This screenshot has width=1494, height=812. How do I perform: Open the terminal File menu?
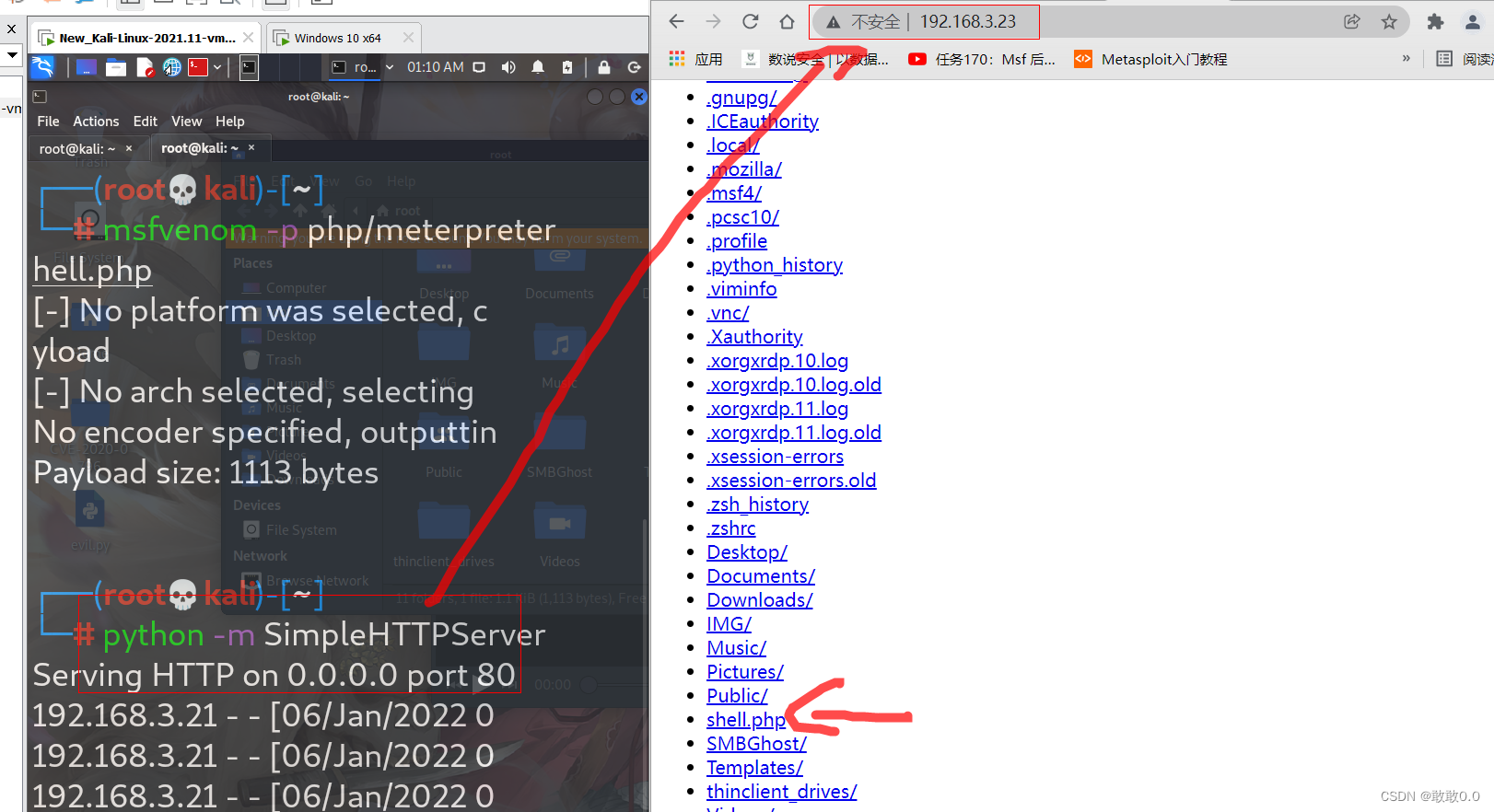click(x=48, y=122)
